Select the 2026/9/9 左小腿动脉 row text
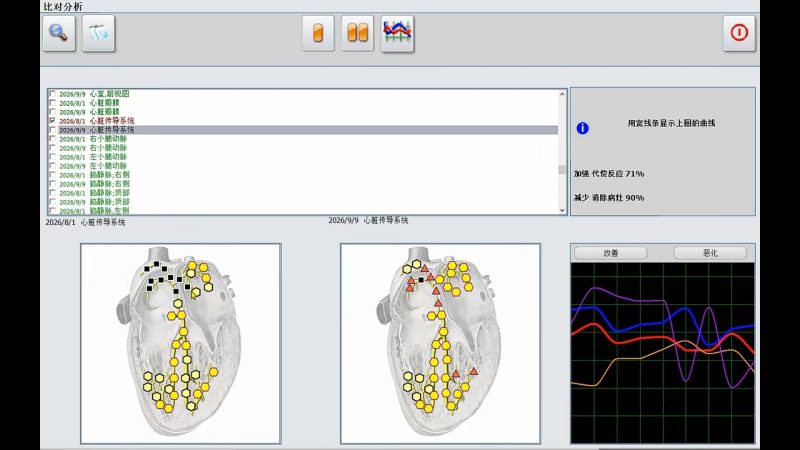 coord(93,166)
